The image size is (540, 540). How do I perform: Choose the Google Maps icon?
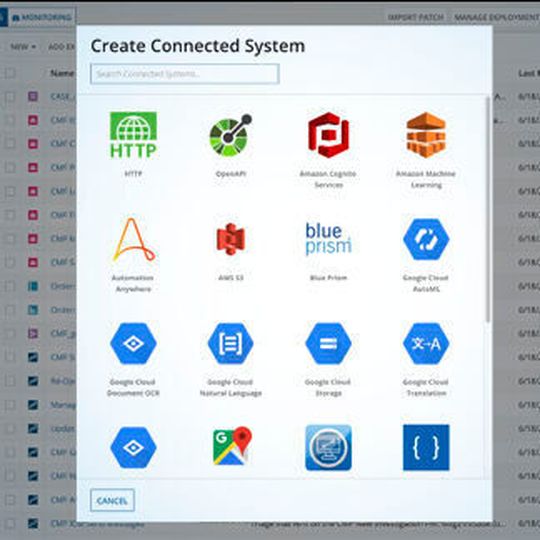(x=232, y=446)
